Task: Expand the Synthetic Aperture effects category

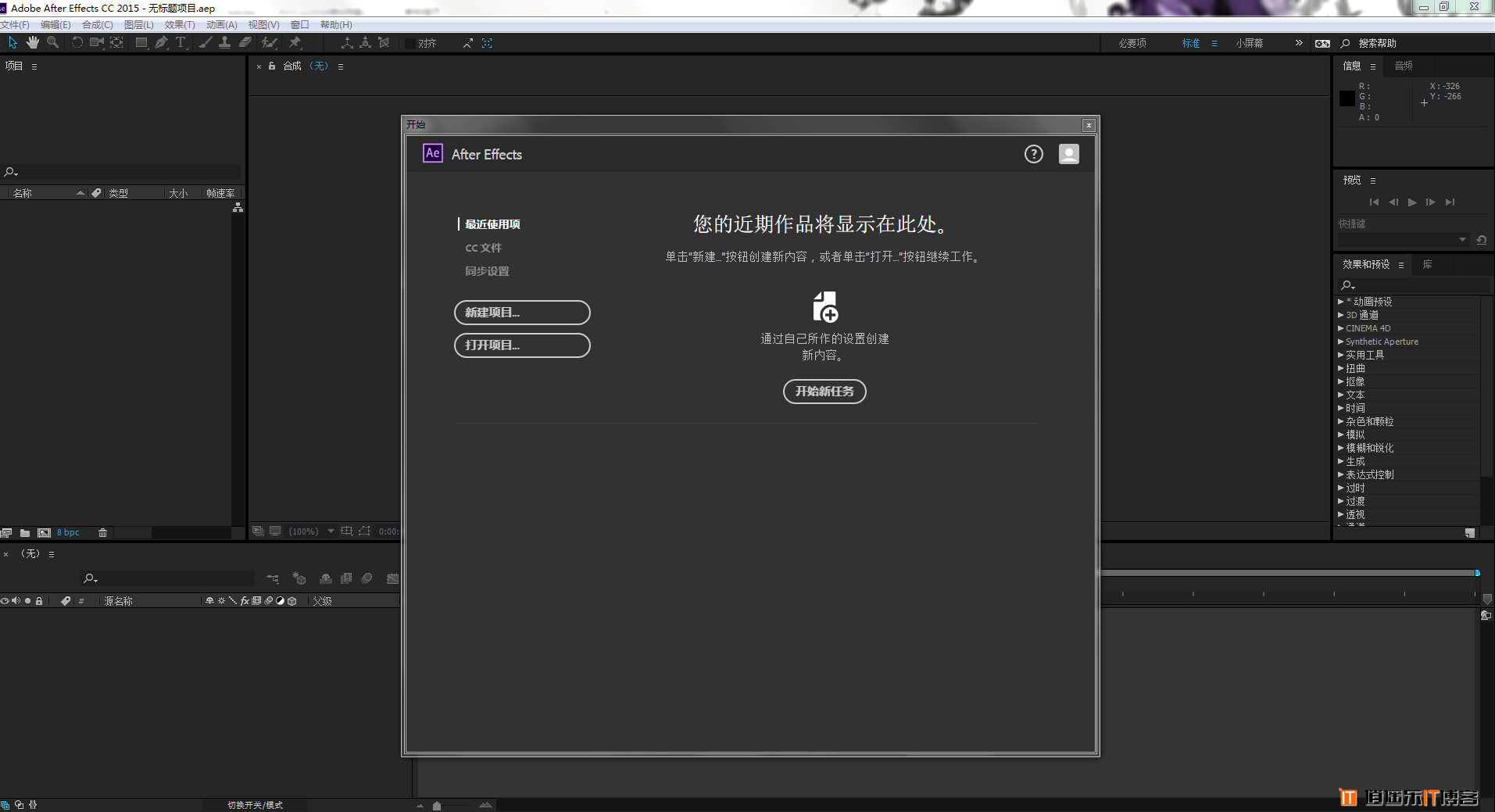Action: click(x=1341, y=342)
